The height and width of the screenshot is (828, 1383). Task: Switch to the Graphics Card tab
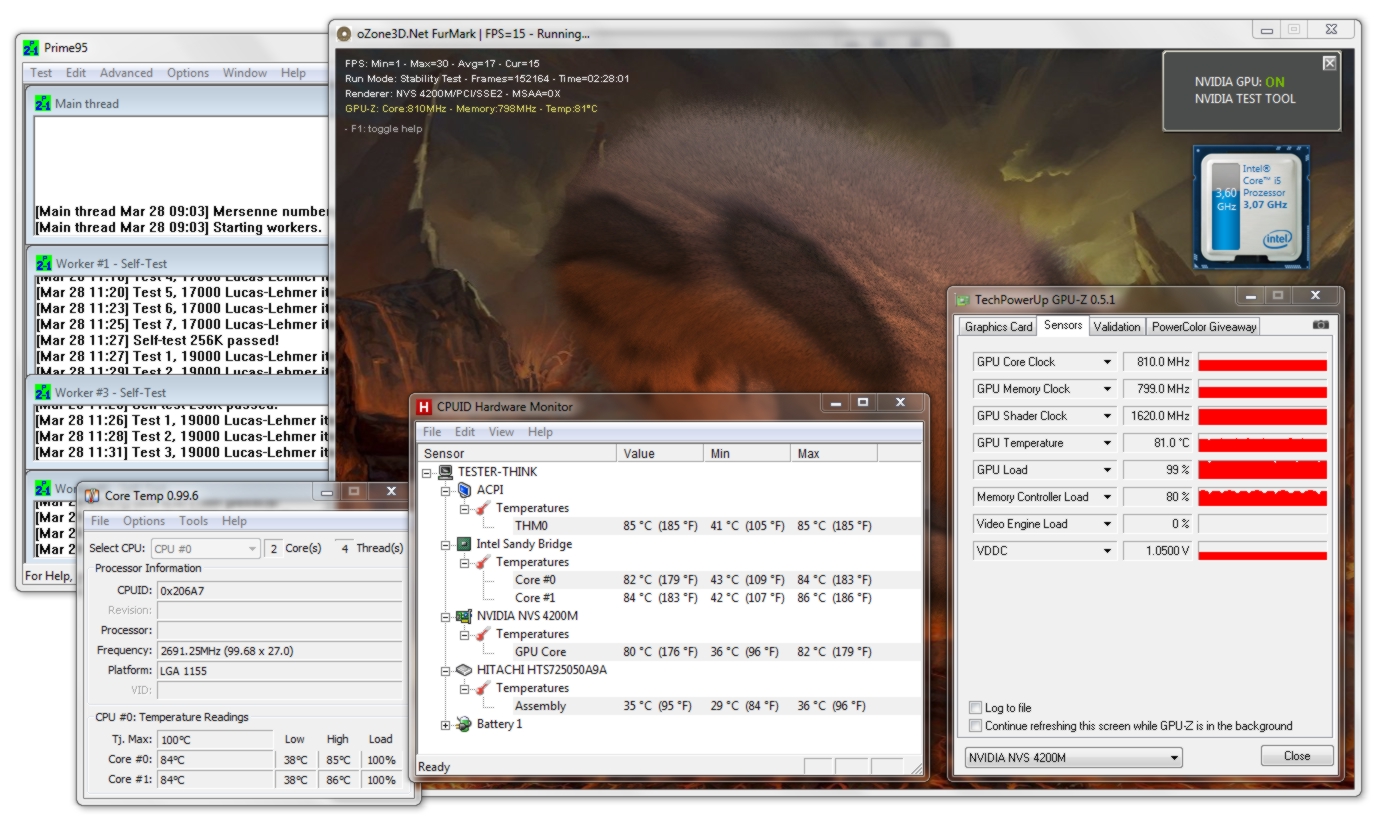[998, 326]
